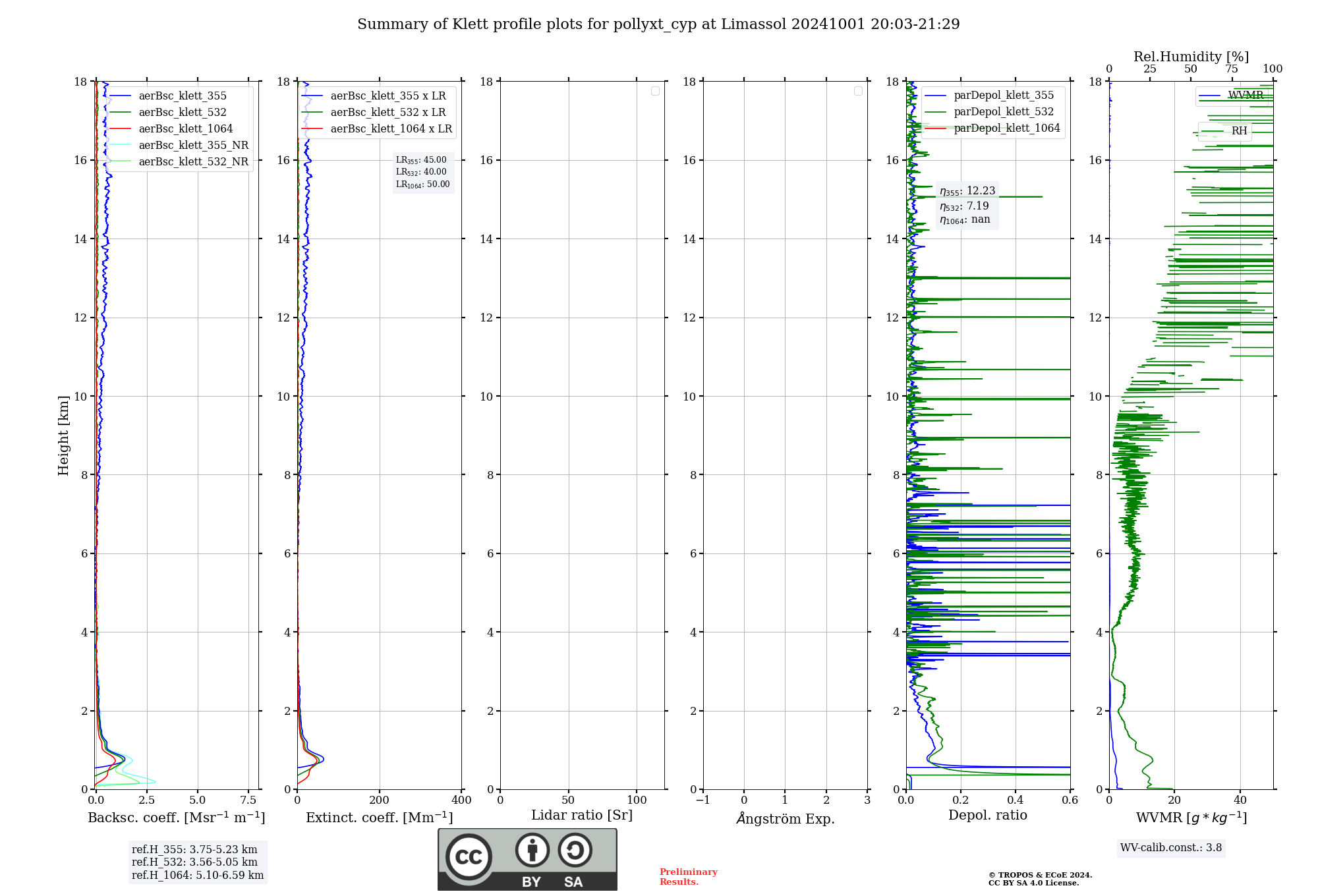Click the TROPOS & ECoE 2024 copyright line

click(1041, 875)
